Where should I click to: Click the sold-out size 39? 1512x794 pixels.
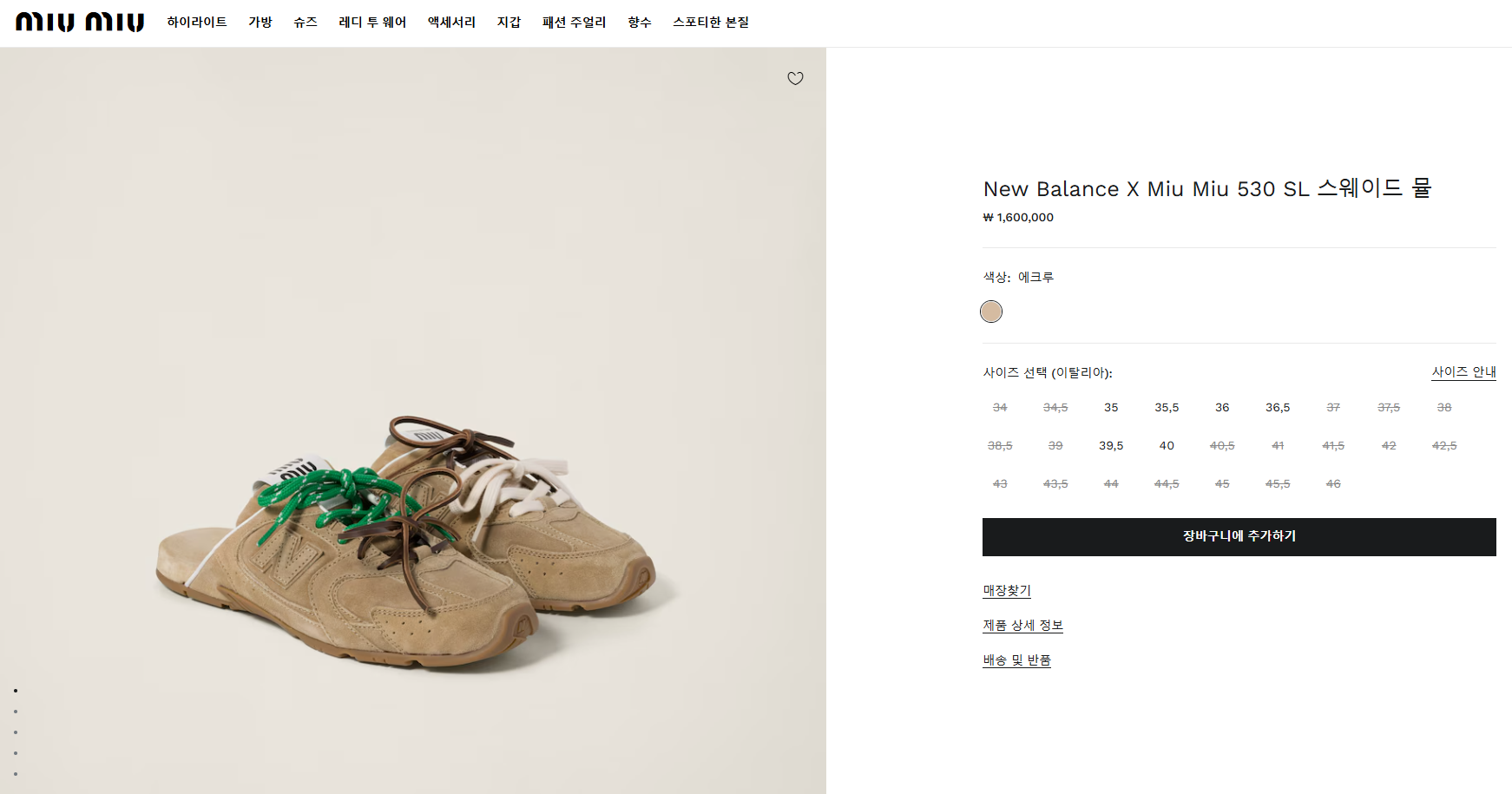1055,445
